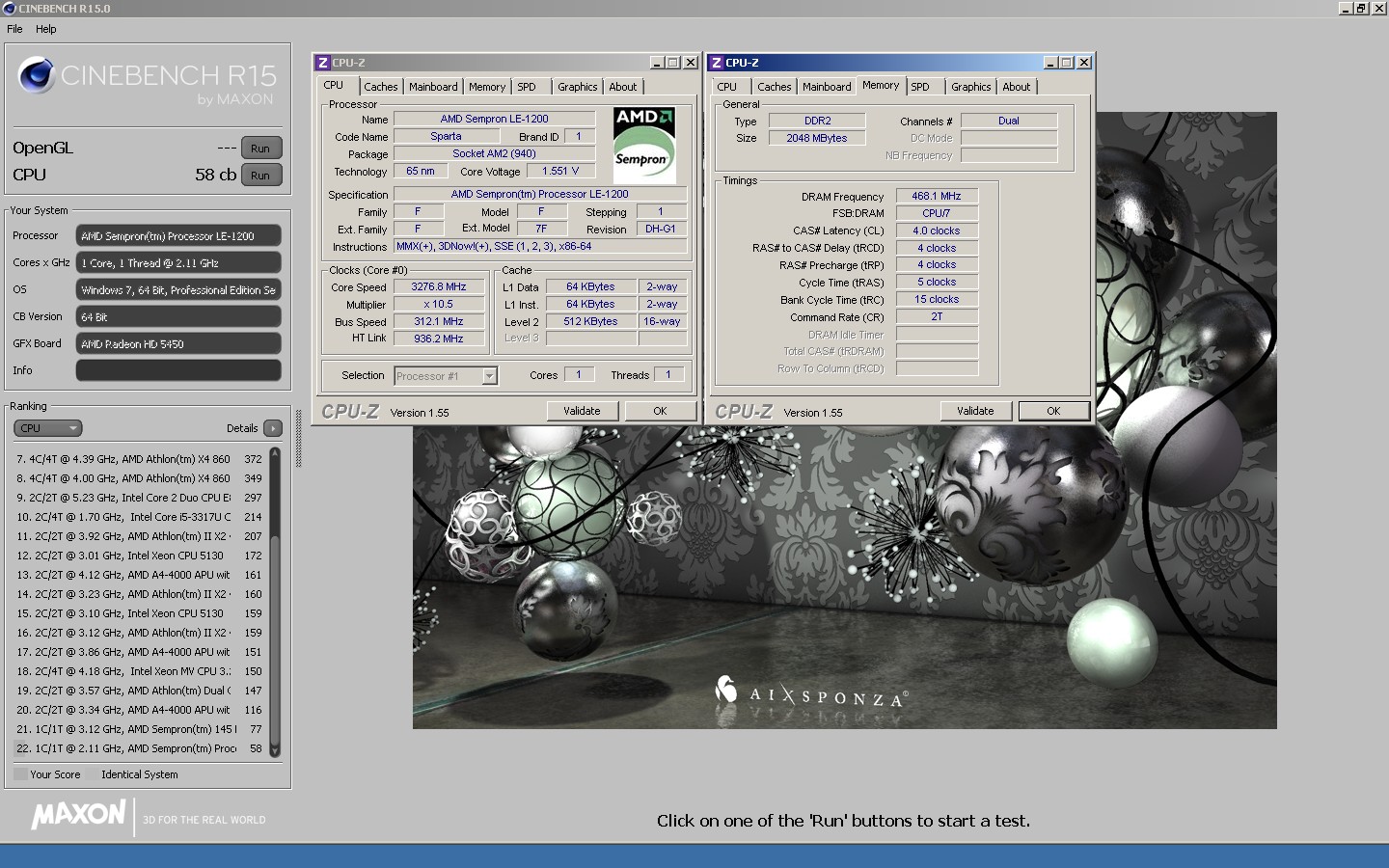Screen dimensions: 1389x868
Task: Click the empty Info field
Action: point(178,370)
